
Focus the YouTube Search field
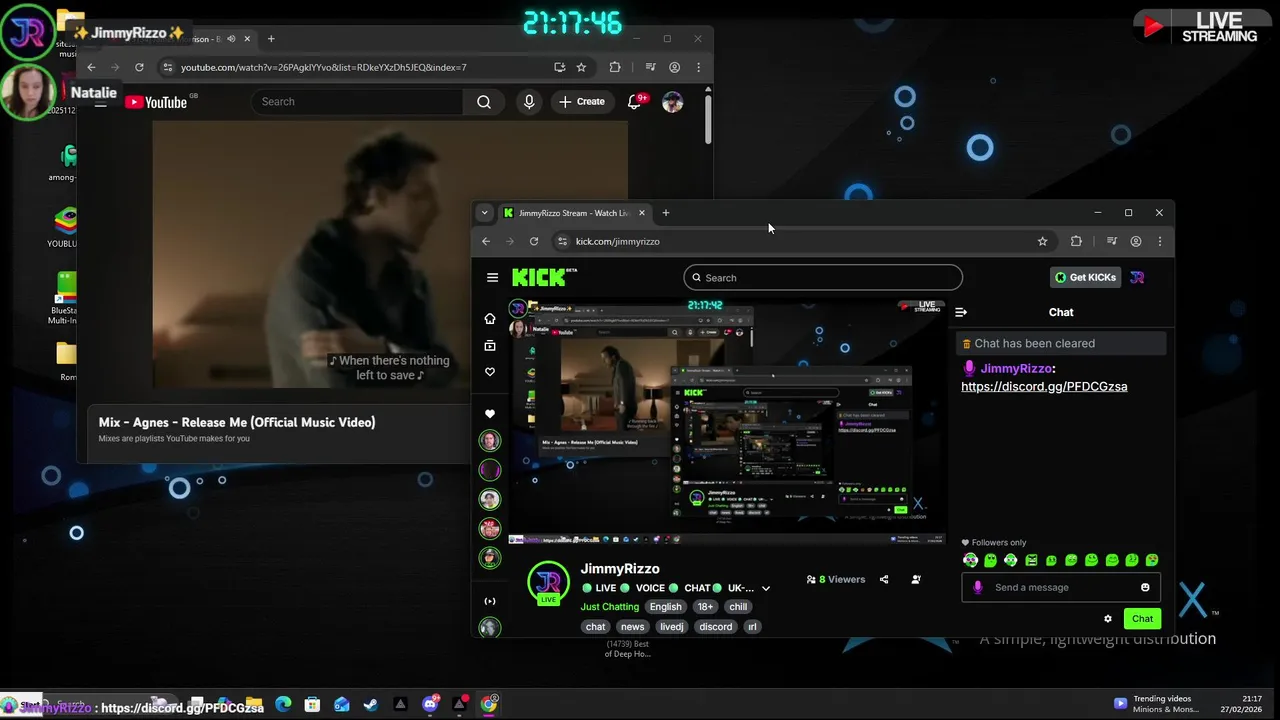pyautogui.click(x=357, y=101)
